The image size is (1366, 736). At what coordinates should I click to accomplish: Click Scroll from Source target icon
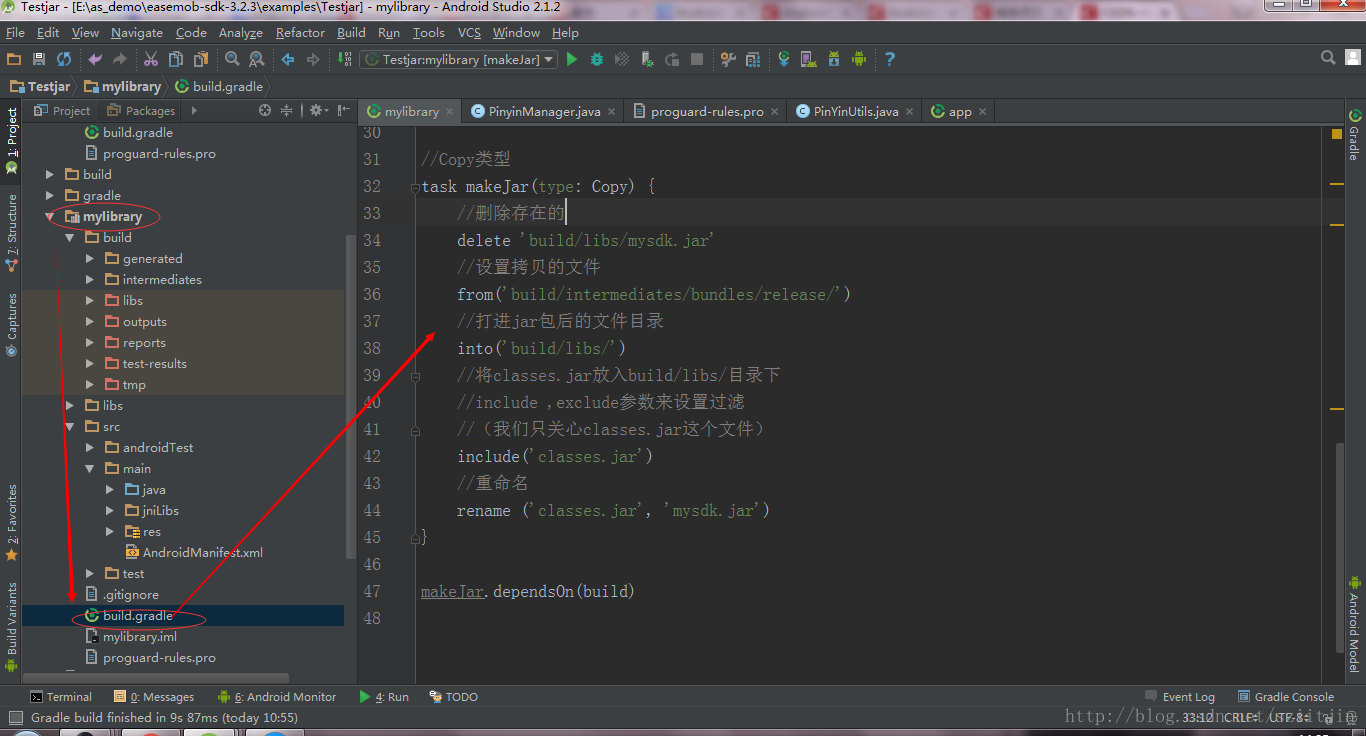[x=265, y=110]
